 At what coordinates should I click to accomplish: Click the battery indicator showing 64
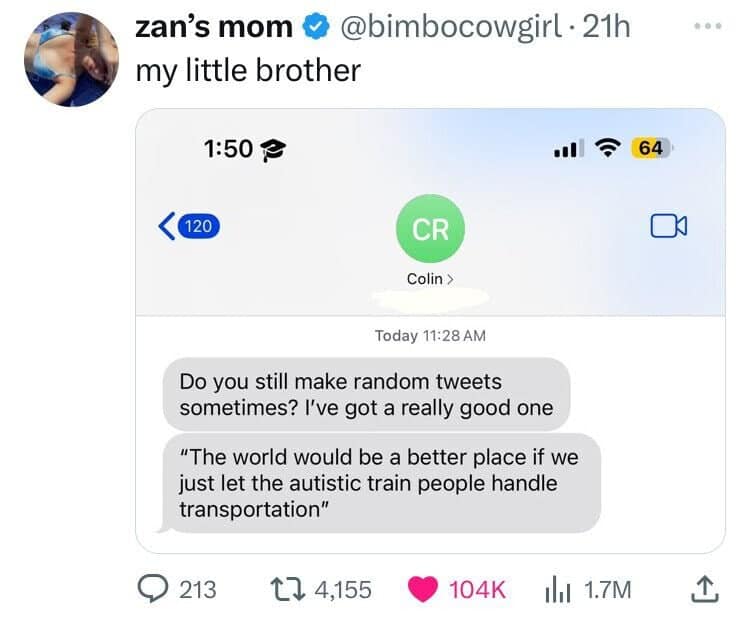click(651, 148)
